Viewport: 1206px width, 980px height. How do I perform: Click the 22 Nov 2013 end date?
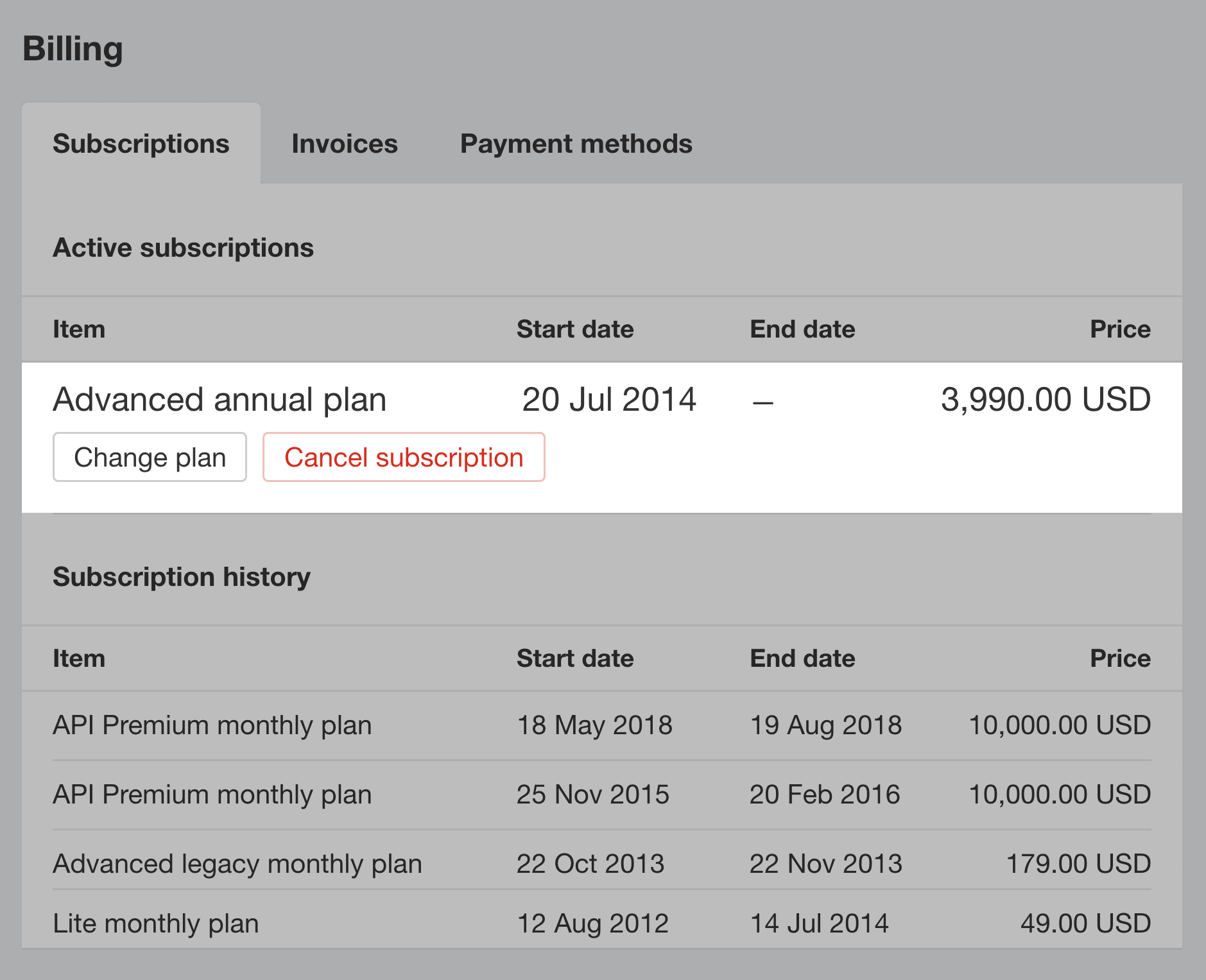(x=826, y=863)
